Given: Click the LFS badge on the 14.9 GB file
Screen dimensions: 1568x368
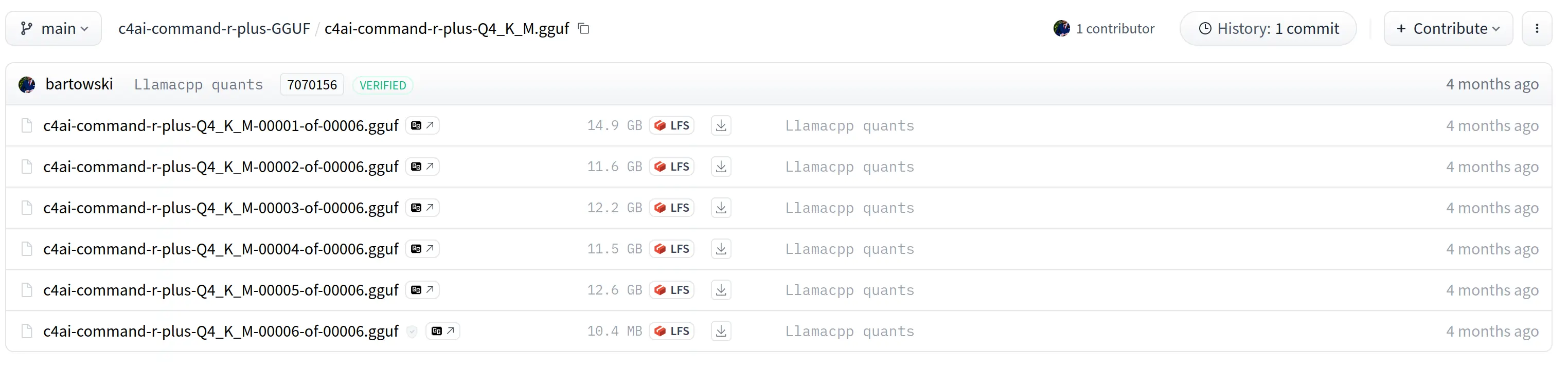Looking at the screenshot, I should coord(672,125).
